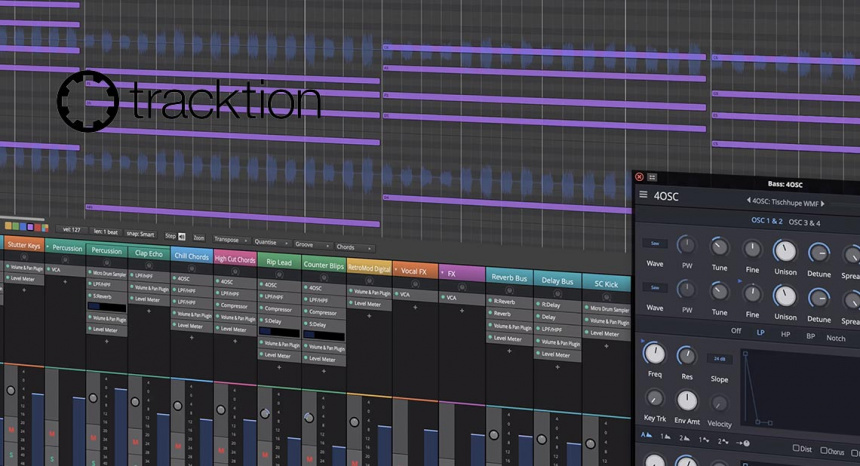Open the Quantise dropdown
This screenshot has height=466, width=860.
click(x=269, y=242)
